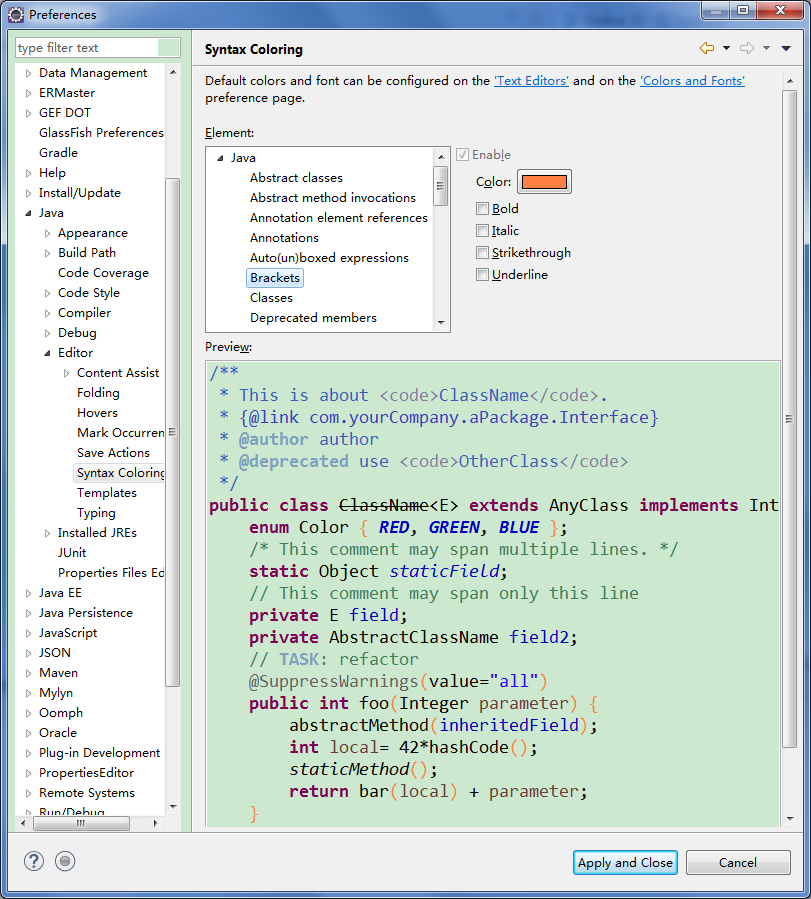Select Classes element
The image size is (811, 899).
tap(271, 298)
